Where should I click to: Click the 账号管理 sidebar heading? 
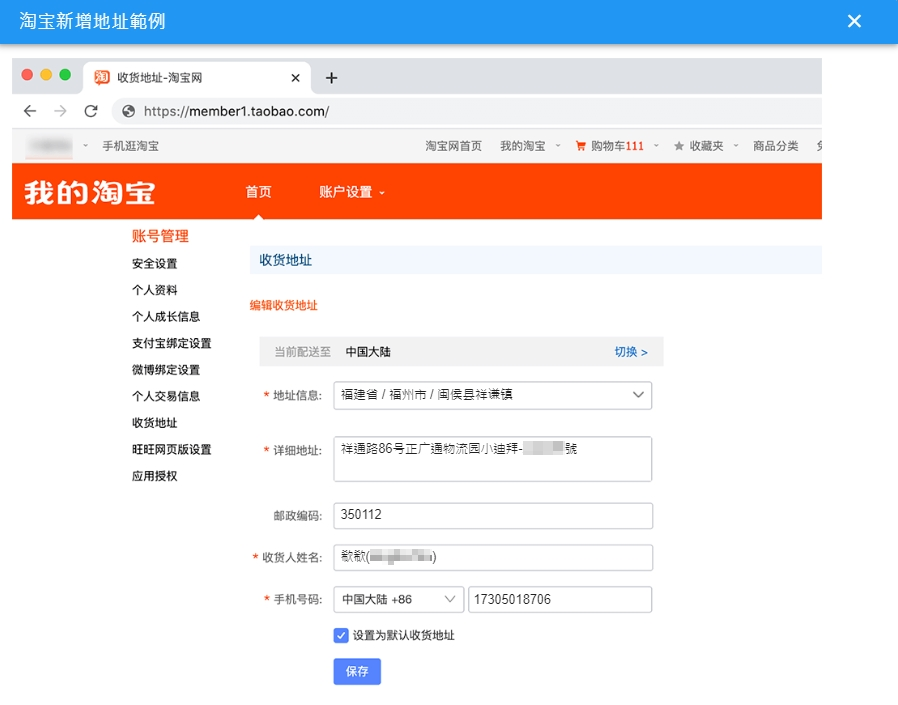pyautogui.click(x=160, y=236)
